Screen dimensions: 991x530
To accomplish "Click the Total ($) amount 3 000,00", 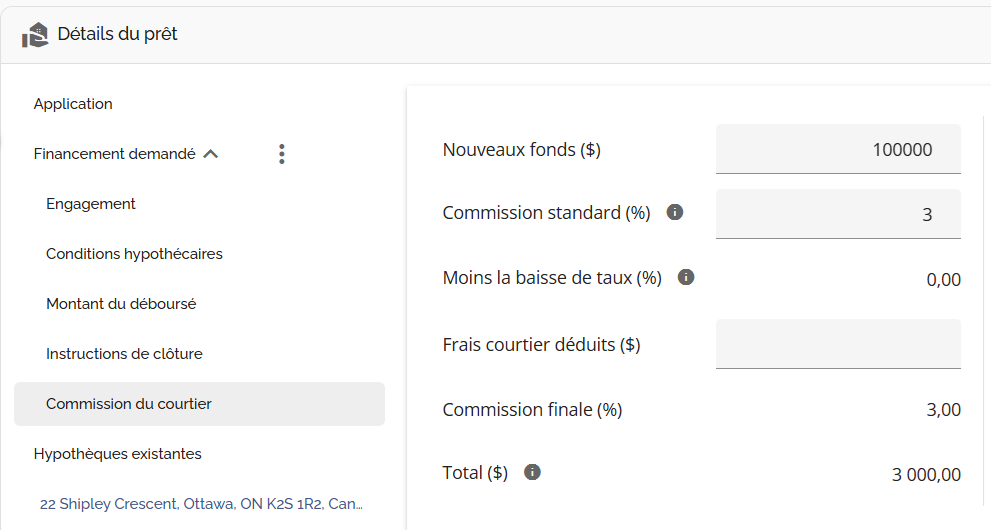I will click(x=926, y=474).
